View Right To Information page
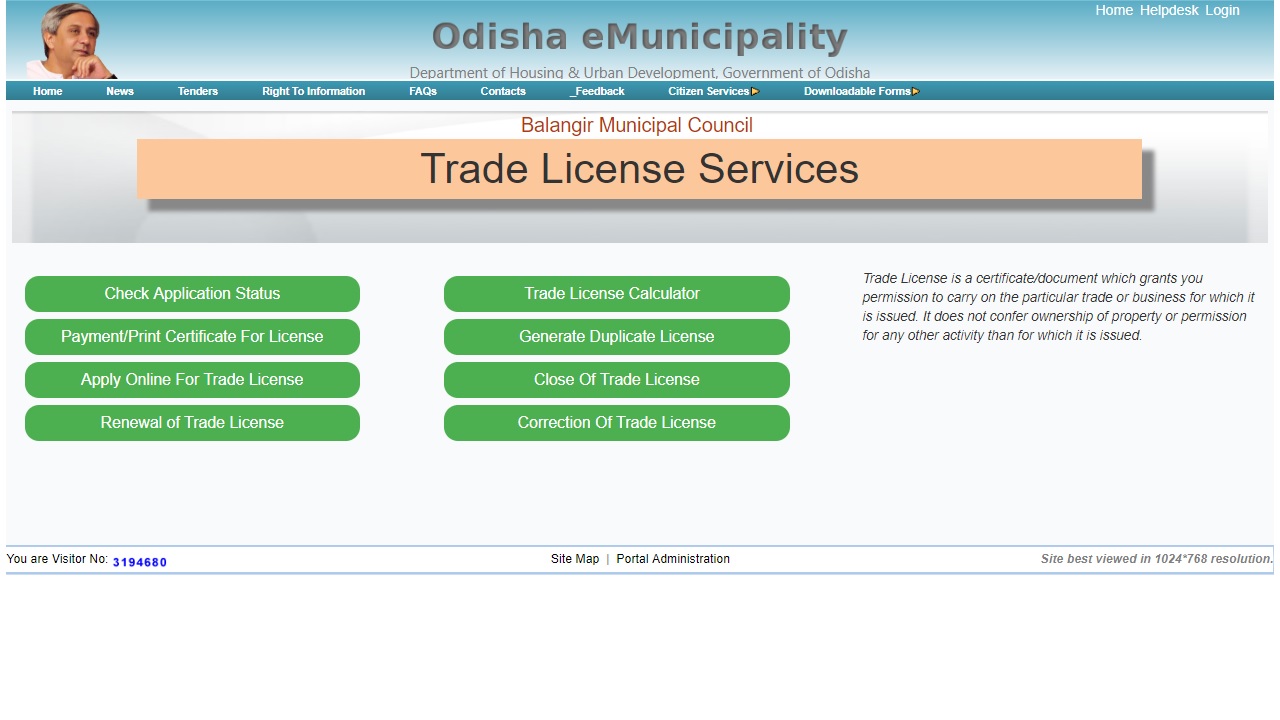 (x=312, y=91)
